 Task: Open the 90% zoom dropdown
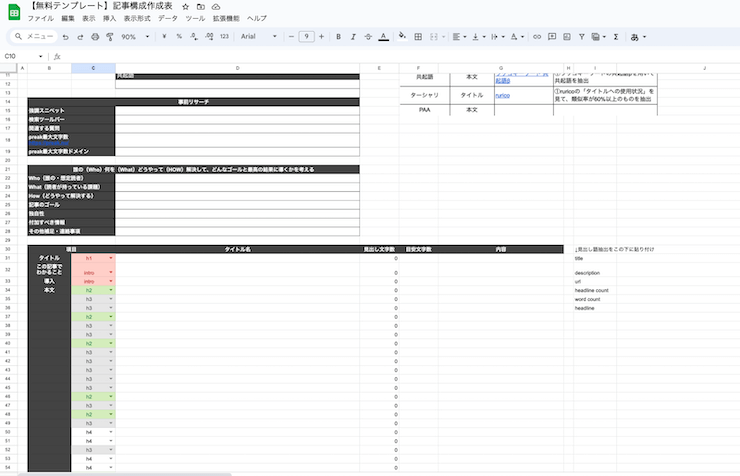click(135, 37)
